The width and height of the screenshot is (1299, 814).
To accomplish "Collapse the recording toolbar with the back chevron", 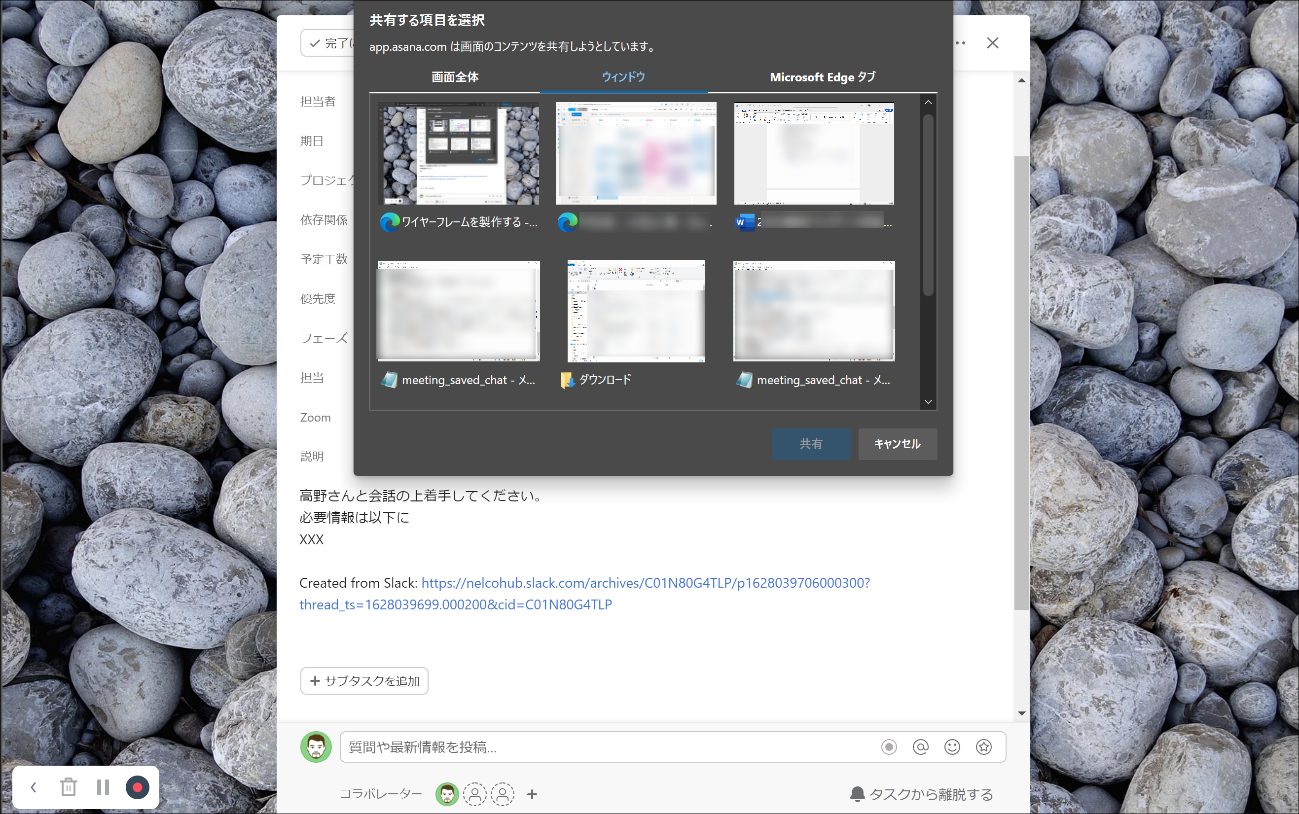I will point(33,787).
